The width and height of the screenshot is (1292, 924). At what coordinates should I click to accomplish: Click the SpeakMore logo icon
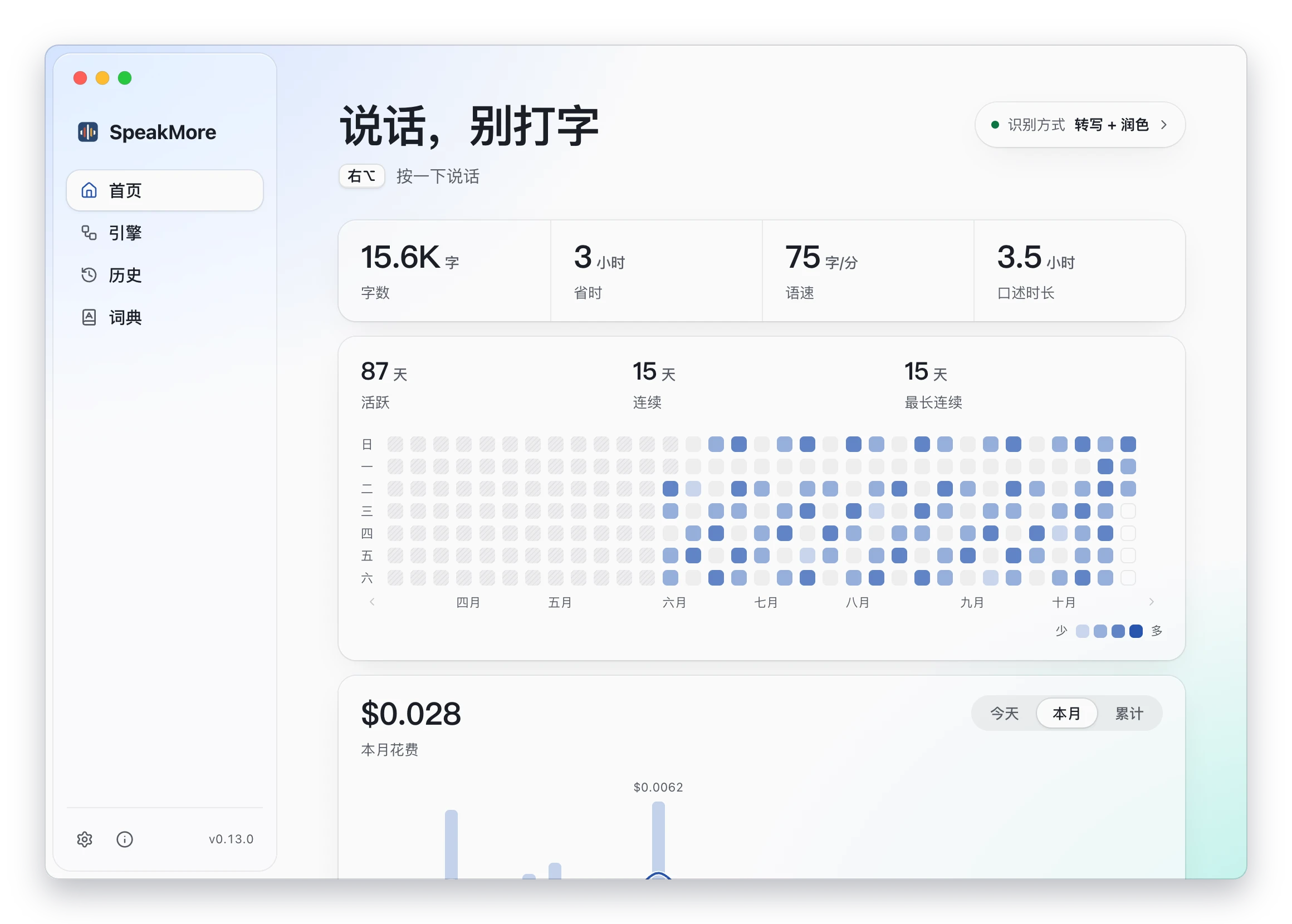(87, 132)
